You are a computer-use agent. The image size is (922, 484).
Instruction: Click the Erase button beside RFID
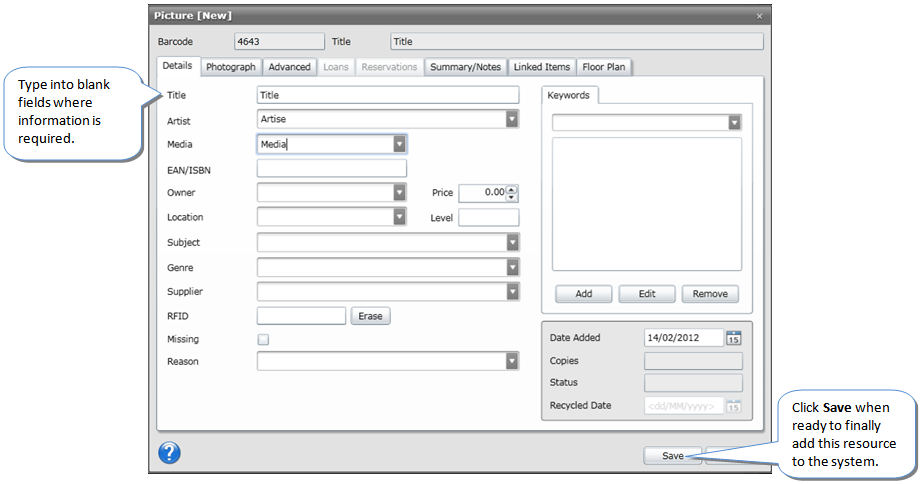click(370, 316)
